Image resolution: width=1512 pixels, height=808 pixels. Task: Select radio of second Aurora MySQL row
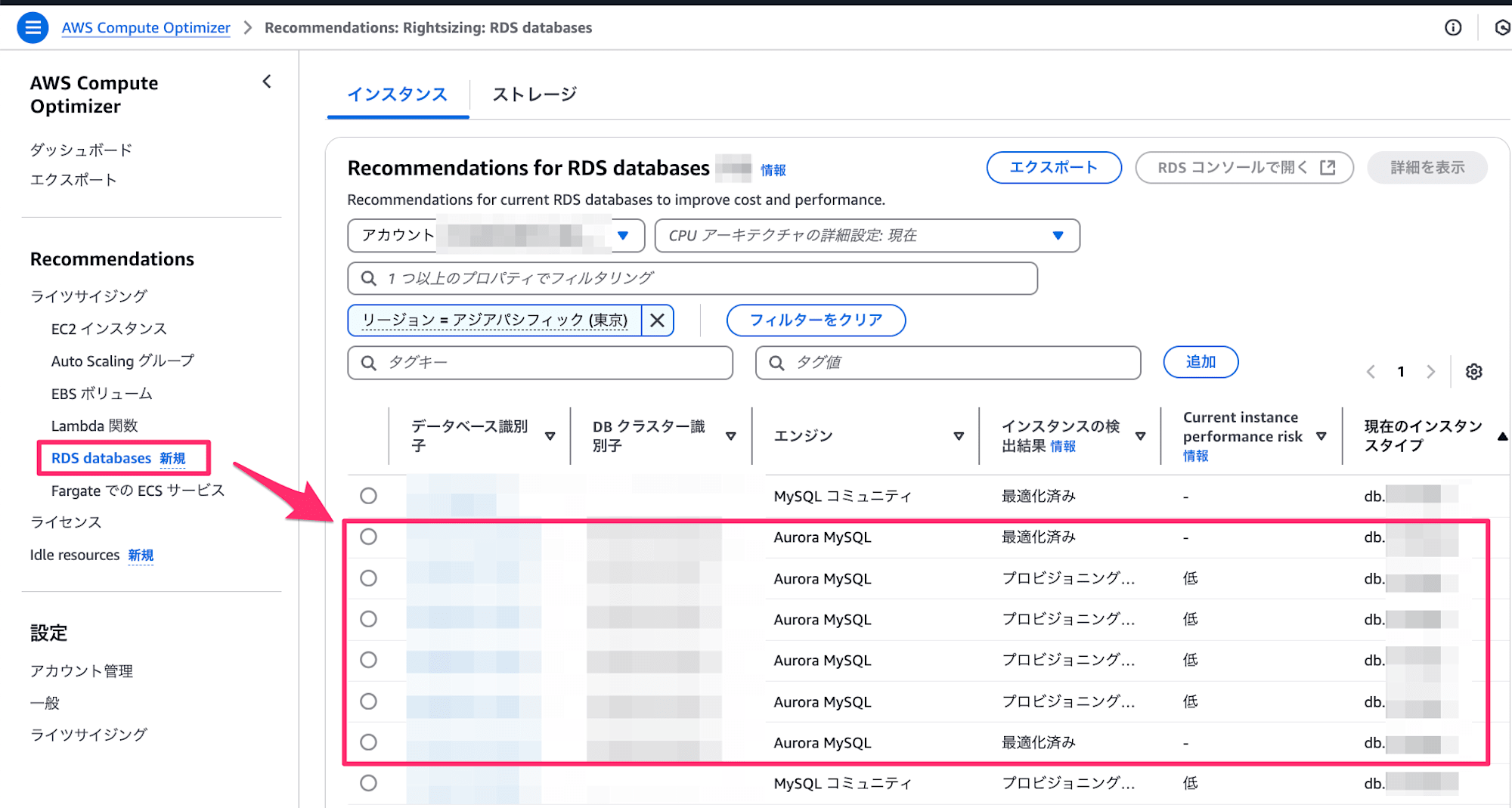click(368, 578)
